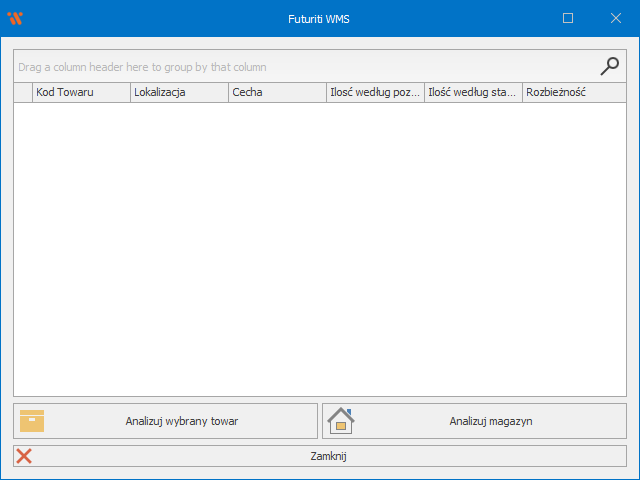Click the Futuriti WMS logo in title bar

tap(14, 18)
